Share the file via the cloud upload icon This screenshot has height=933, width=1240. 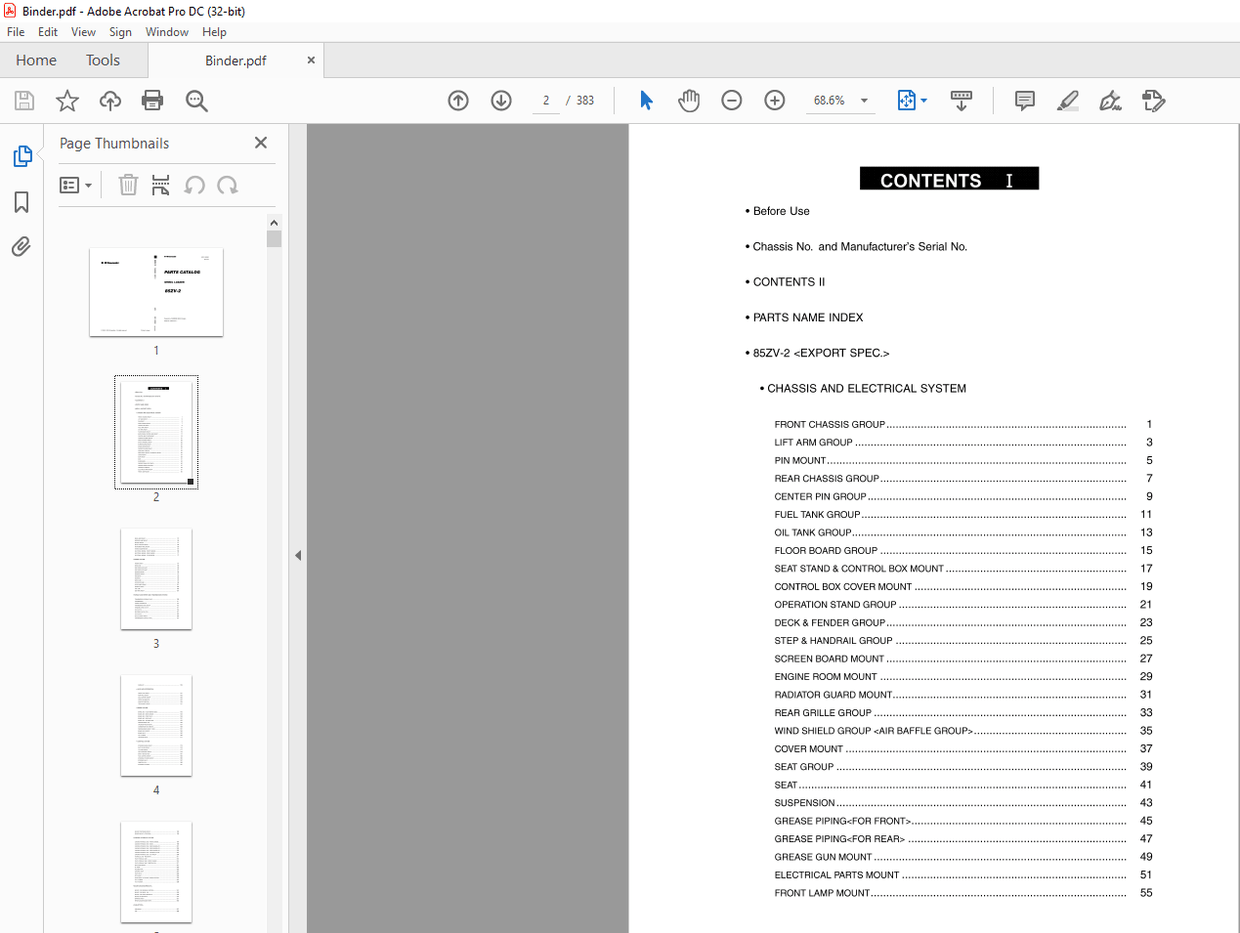pyautogui.click(x=110, y=100)
